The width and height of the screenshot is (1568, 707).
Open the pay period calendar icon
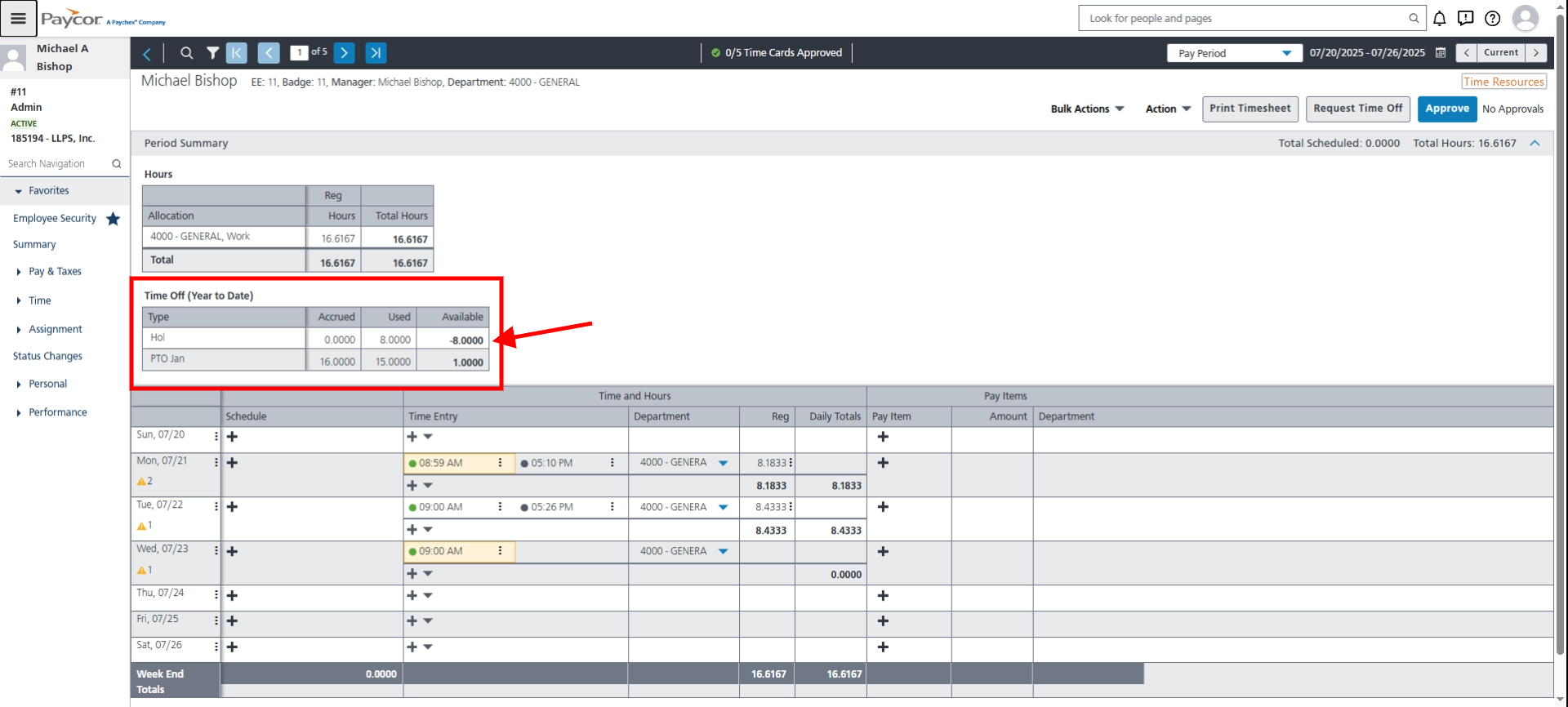coord(1441,53)
